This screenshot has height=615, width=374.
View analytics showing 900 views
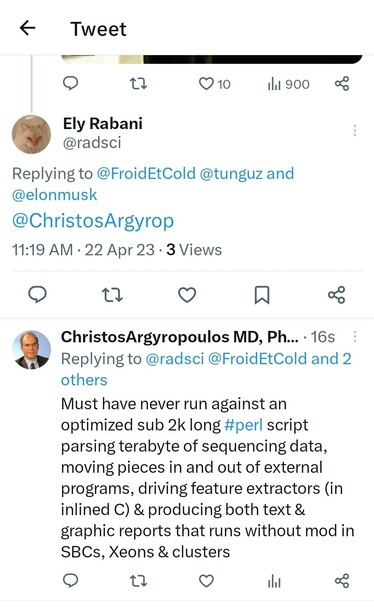point(289,84)
